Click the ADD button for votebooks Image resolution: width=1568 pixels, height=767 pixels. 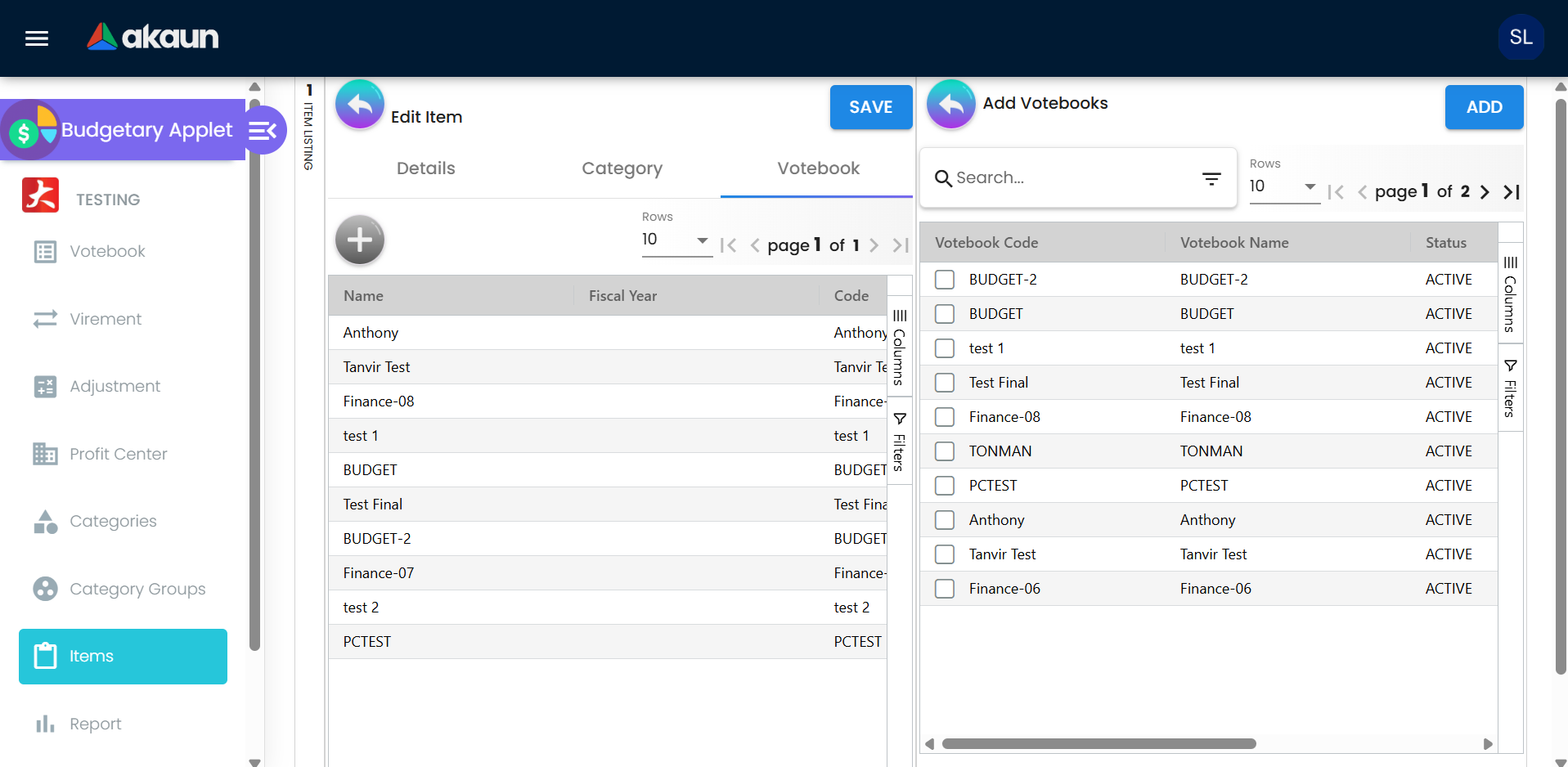(x=1484, y=107)
